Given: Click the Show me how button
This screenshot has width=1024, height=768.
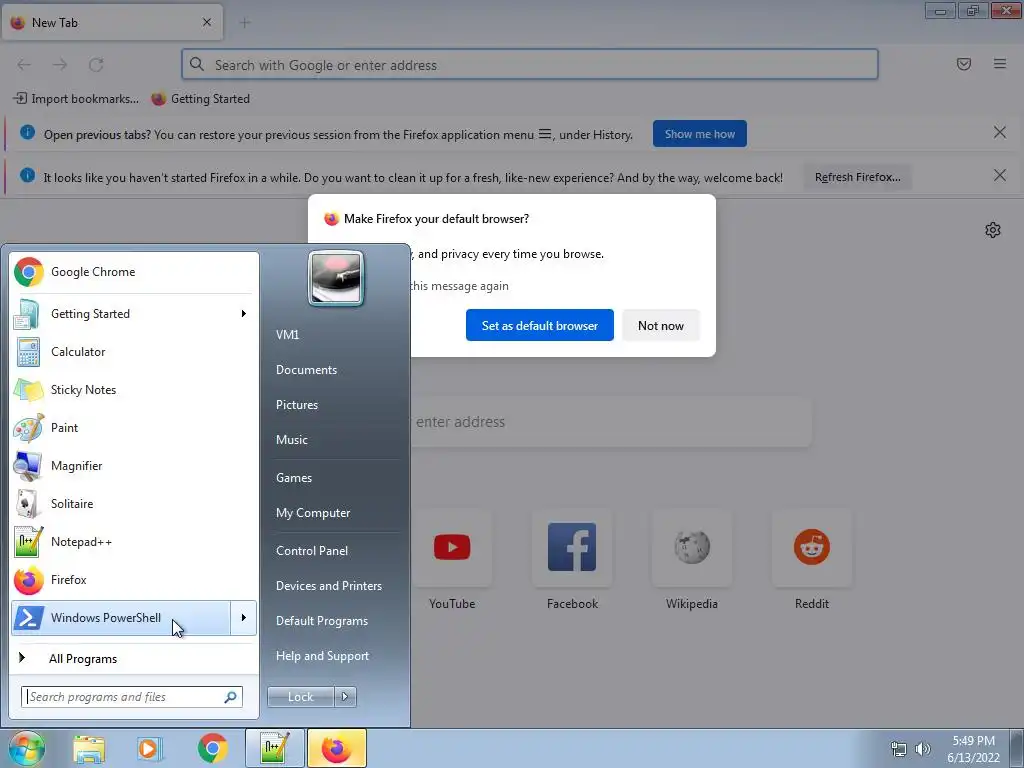Looking at the screenshot, I should (x=699, y=134).
